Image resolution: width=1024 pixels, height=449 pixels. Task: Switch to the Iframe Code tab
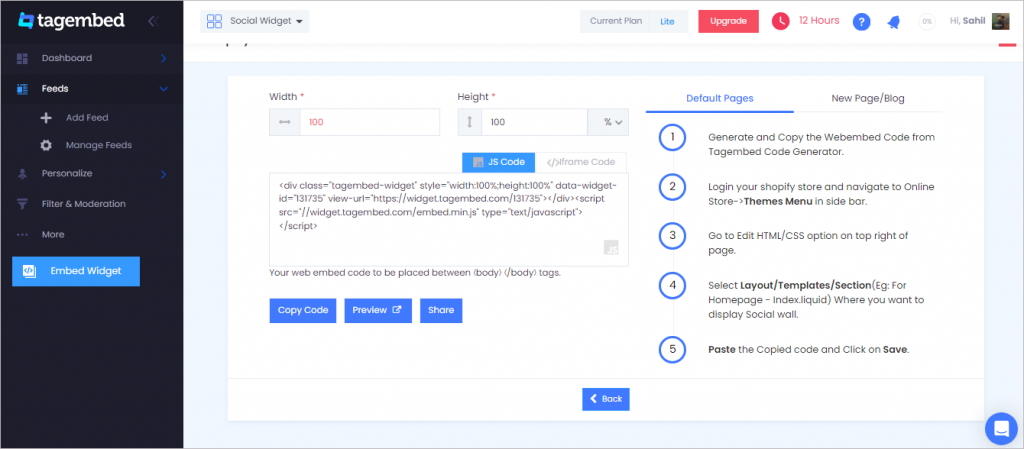click(580, 162)
